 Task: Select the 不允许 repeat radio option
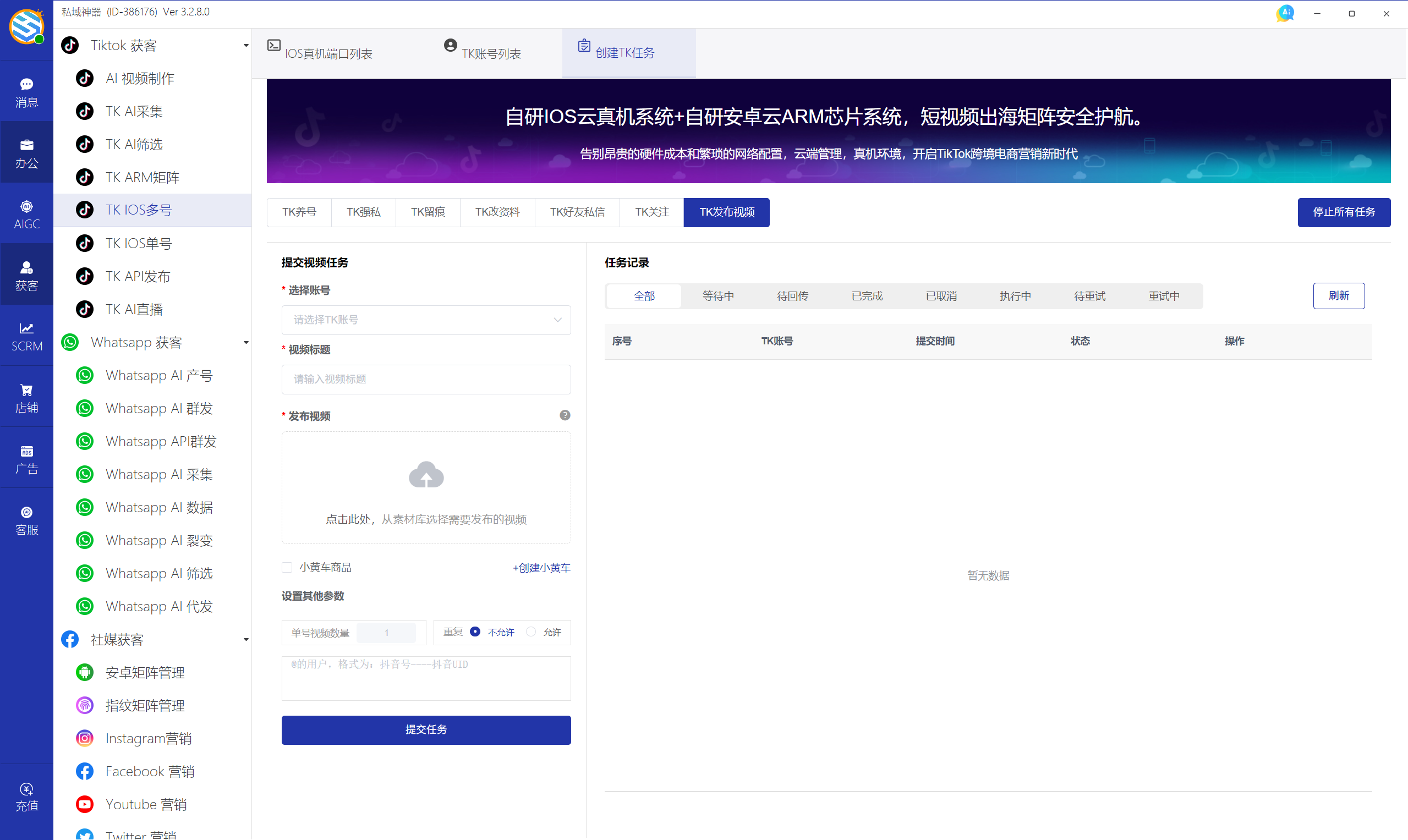pyautogui.click(x=475, y=632)
